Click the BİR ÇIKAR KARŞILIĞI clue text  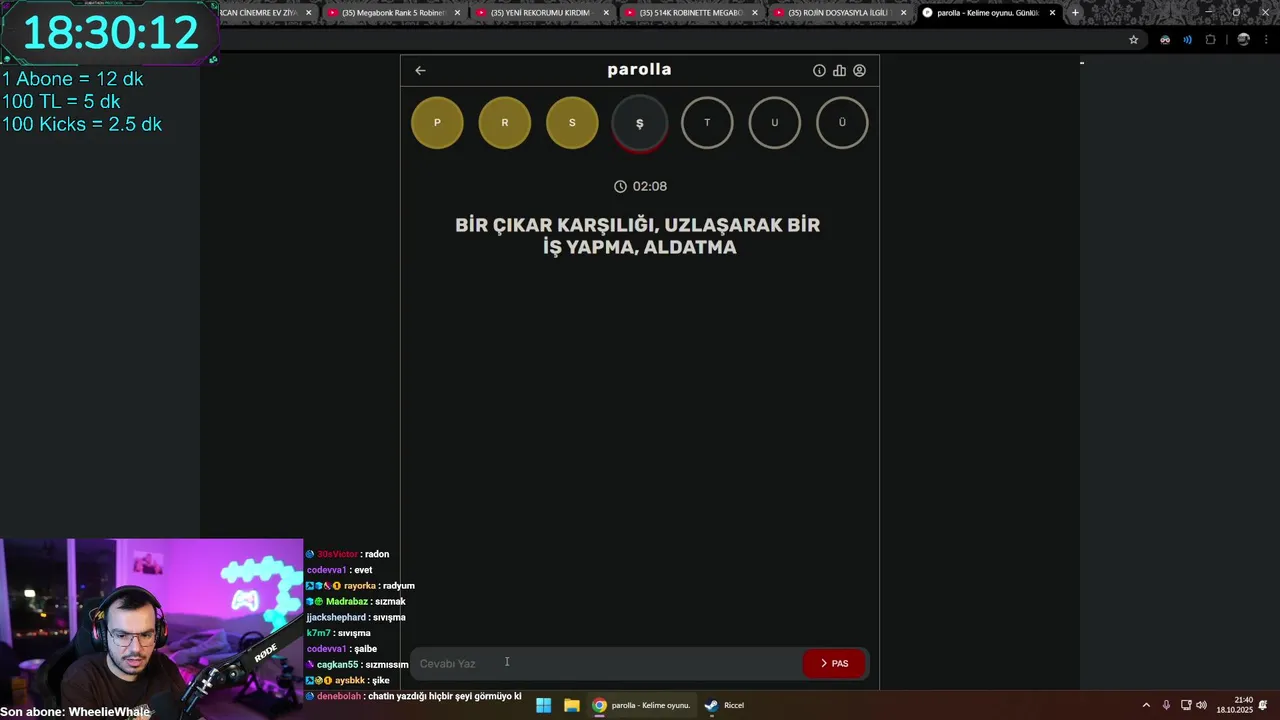(638, 236)
